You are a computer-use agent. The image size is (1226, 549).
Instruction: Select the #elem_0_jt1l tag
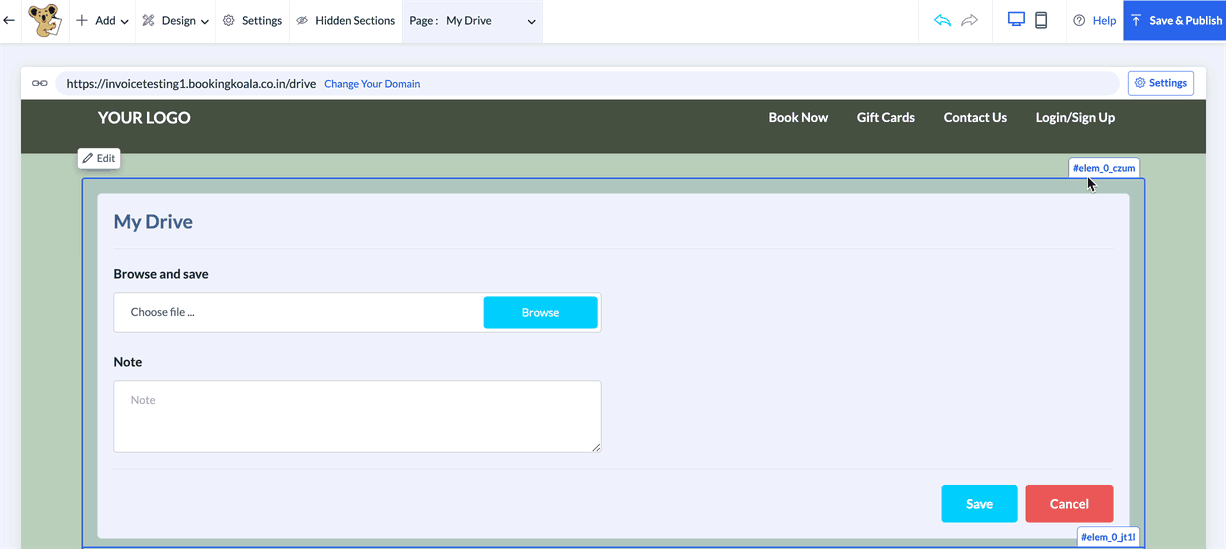tap(1108, 537)
